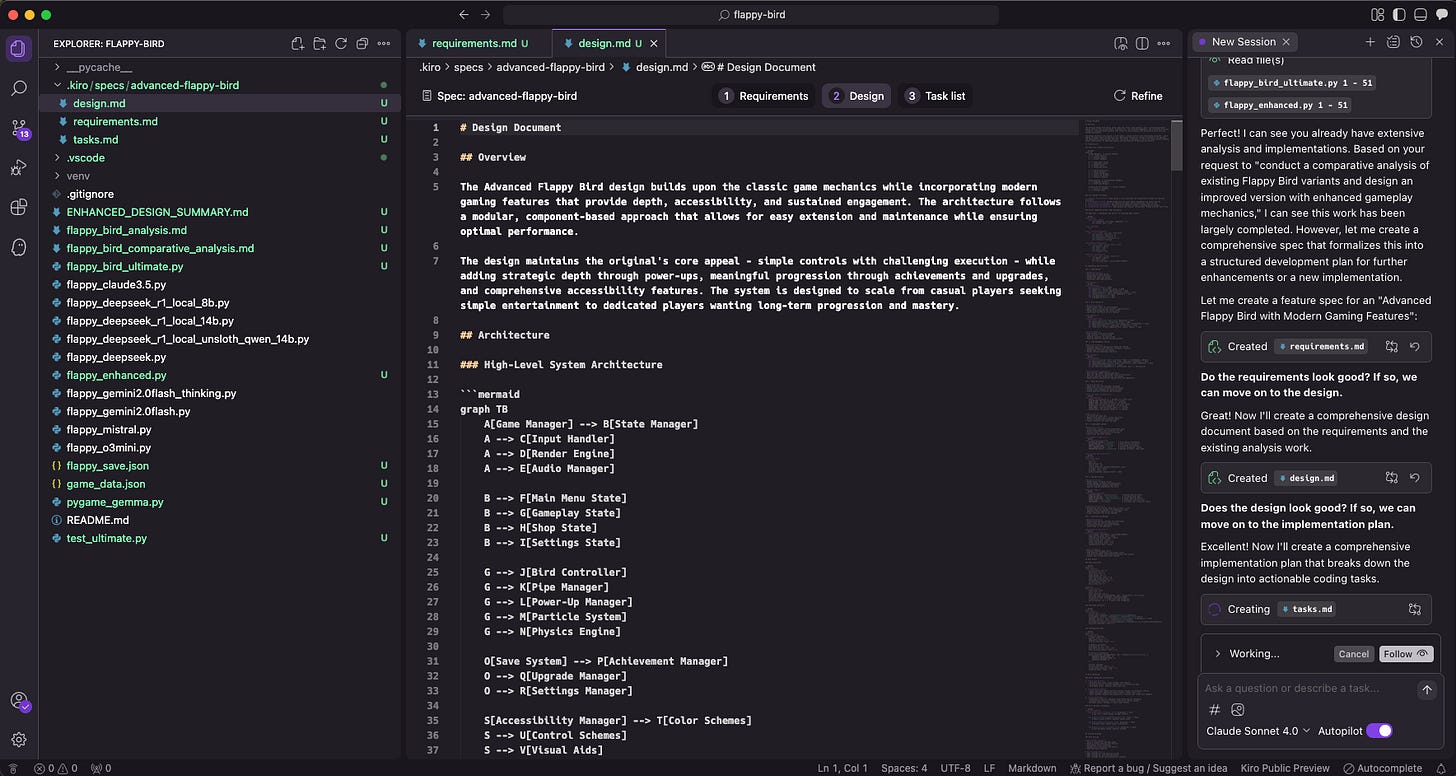Open tasks.md in the Explorer

pyautogui.click(x=95, y=140)
